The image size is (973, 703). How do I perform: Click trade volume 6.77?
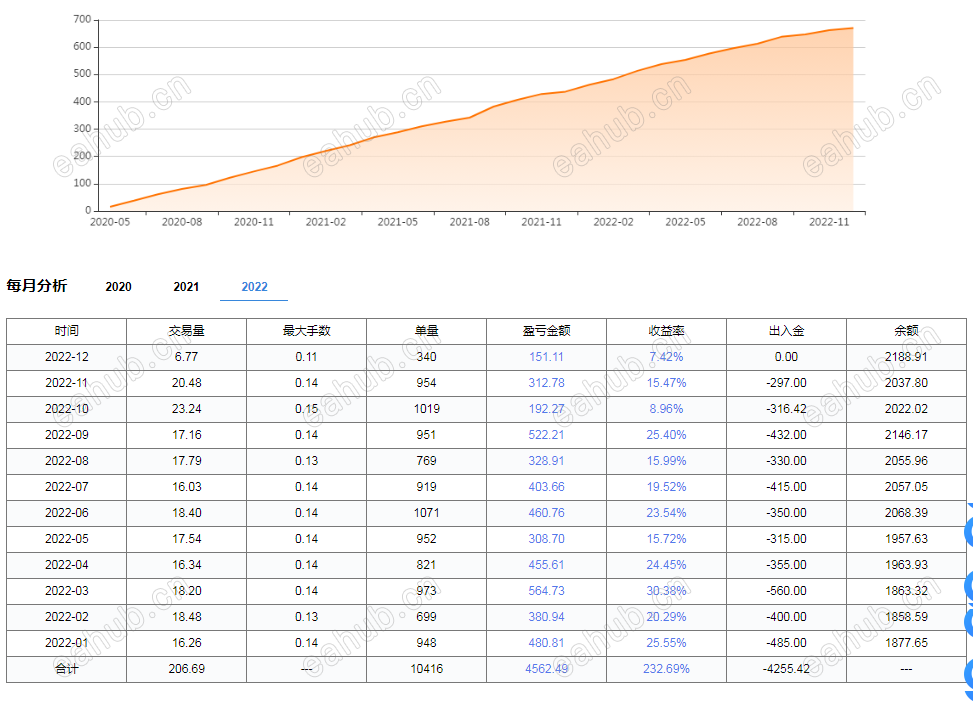pos(186,357)
